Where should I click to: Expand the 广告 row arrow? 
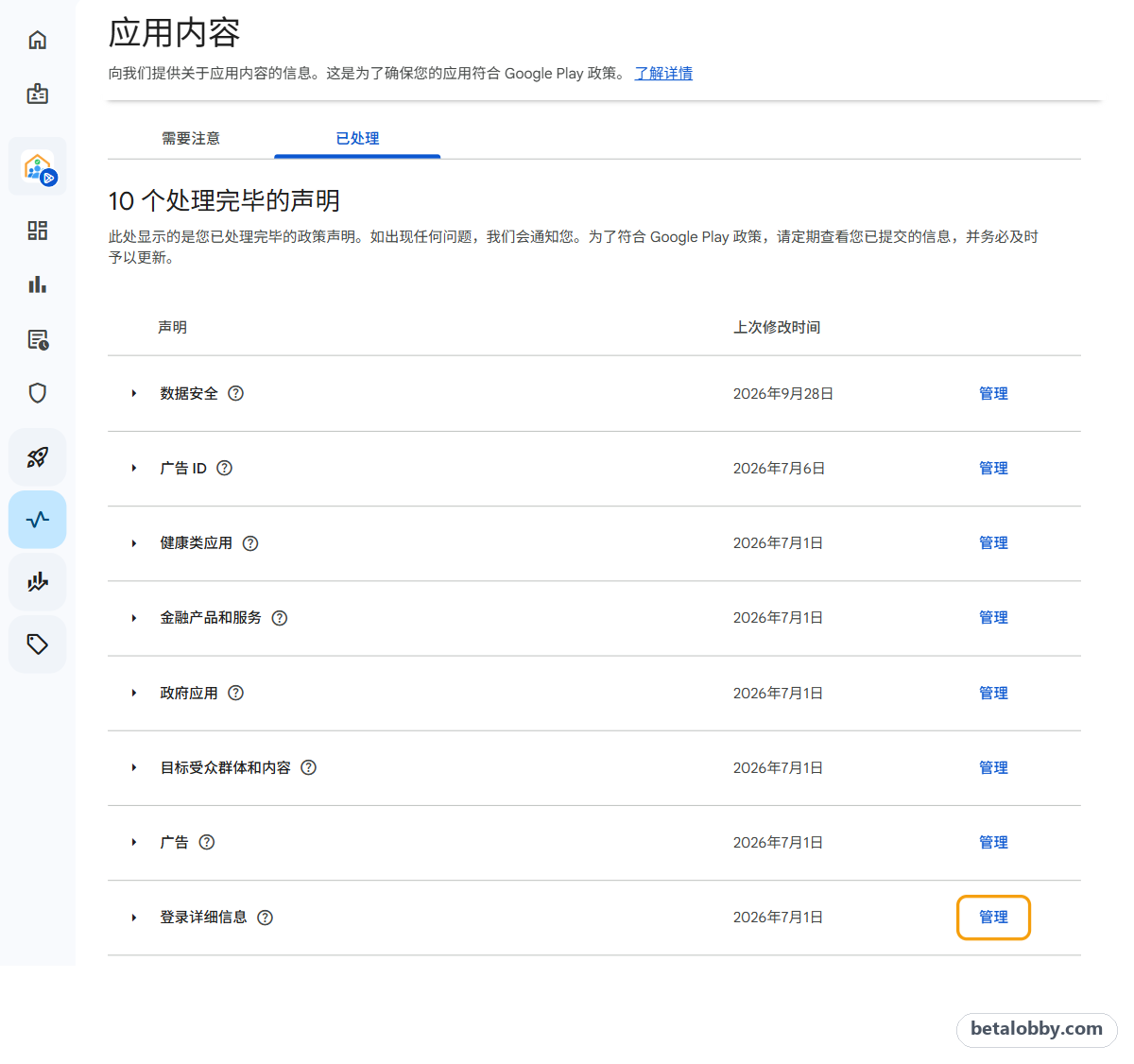point(134,842)
